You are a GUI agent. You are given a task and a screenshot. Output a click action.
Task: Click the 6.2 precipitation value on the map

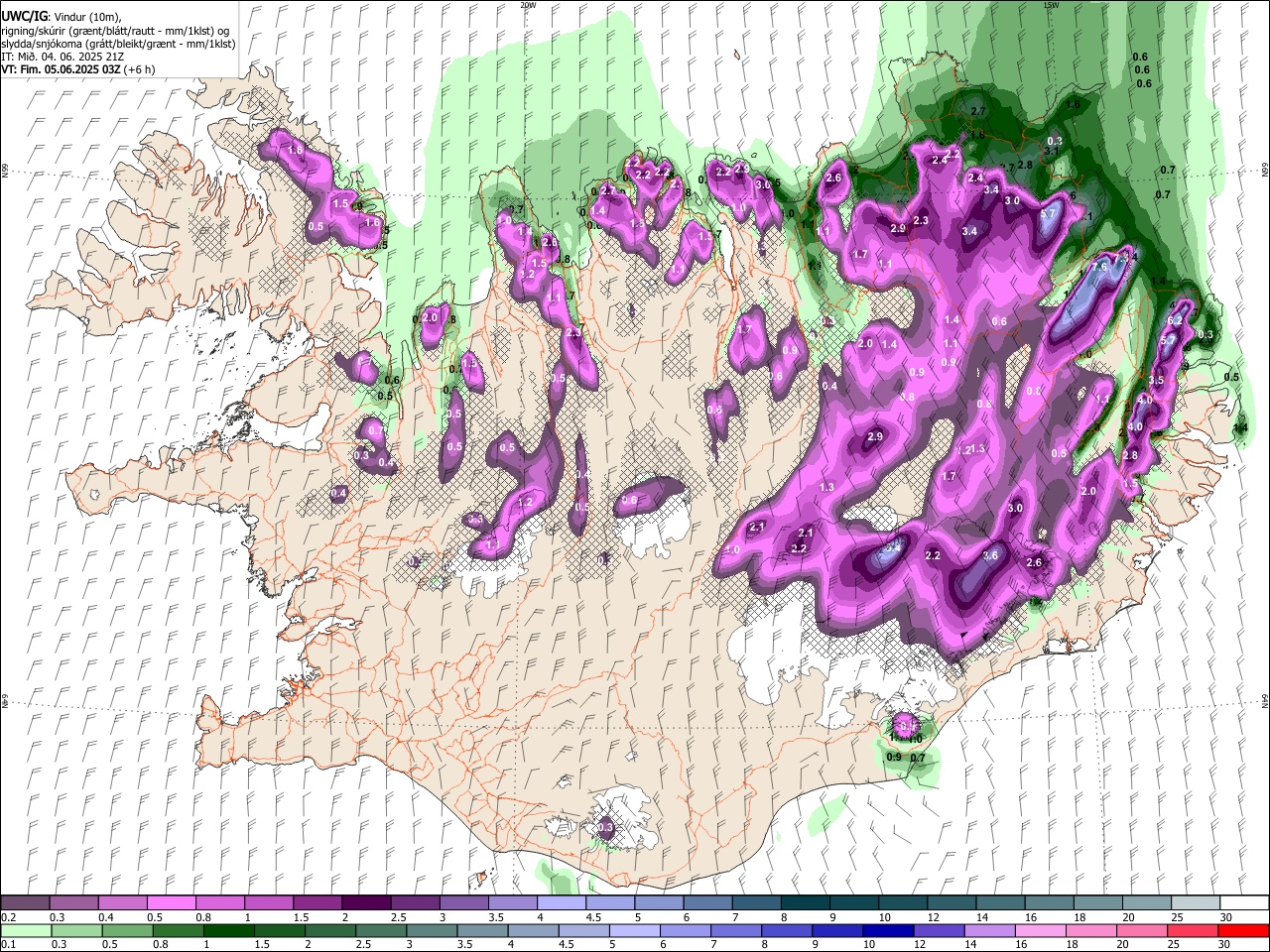[x=1174, y=321]
